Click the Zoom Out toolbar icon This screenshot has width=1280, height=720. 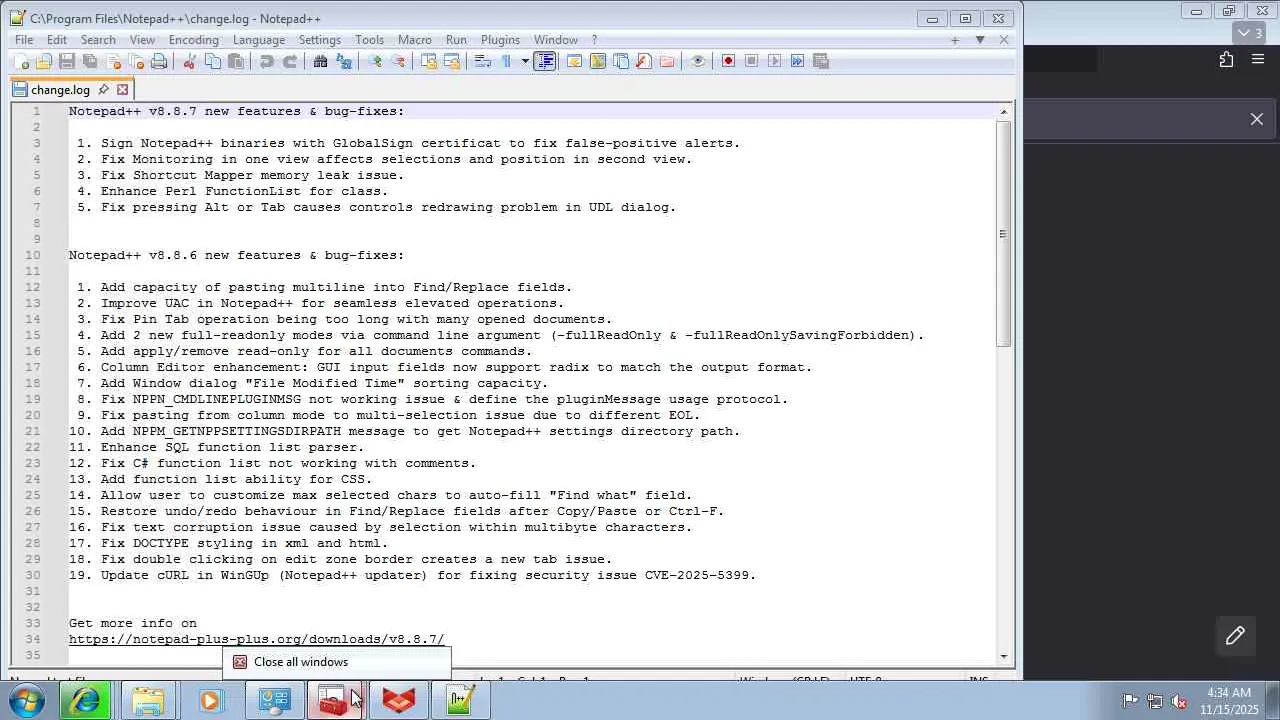397,61
